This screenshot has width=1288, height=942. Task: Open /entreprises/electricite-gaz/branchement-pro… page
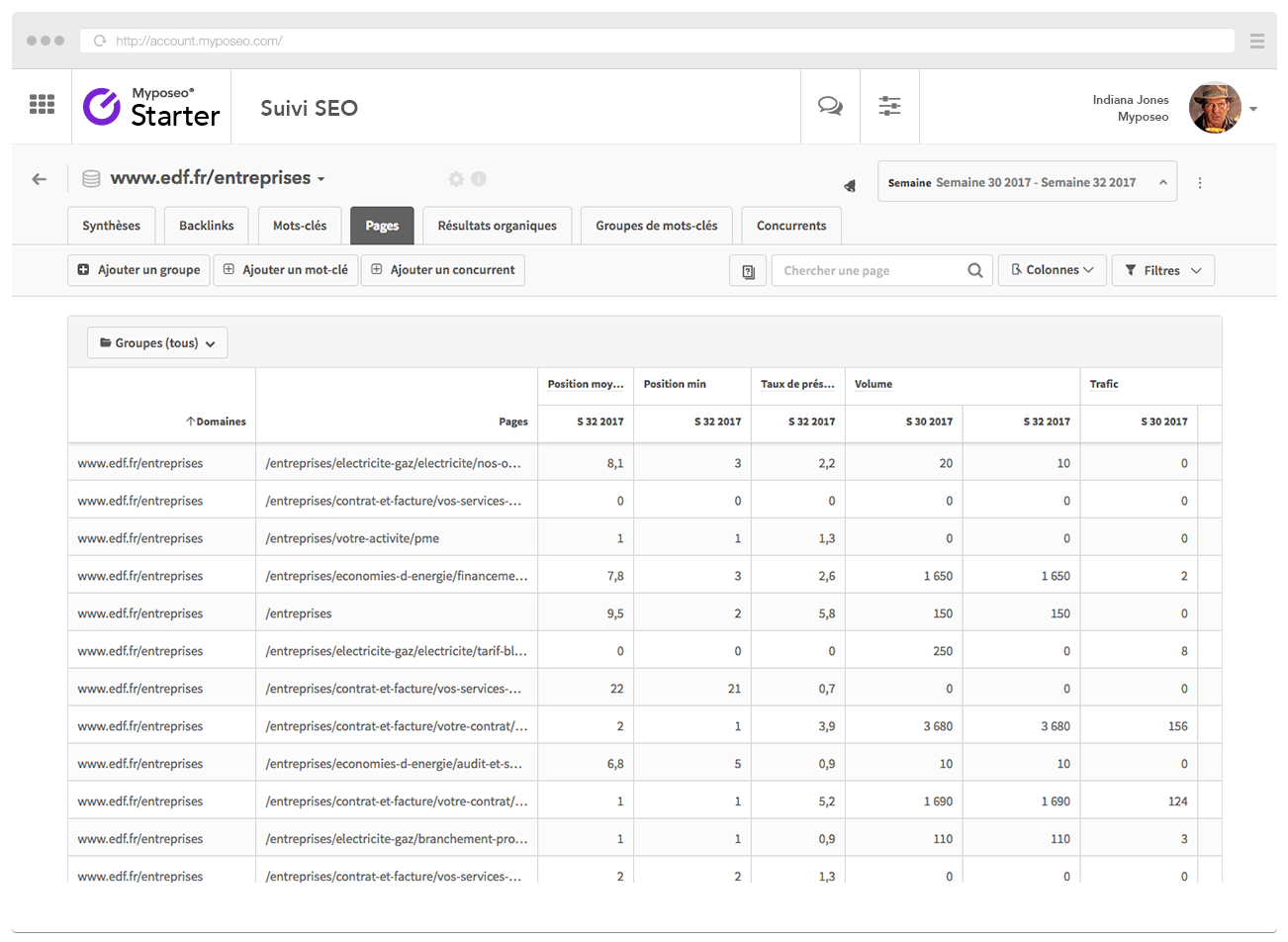(x=397, y=839)
